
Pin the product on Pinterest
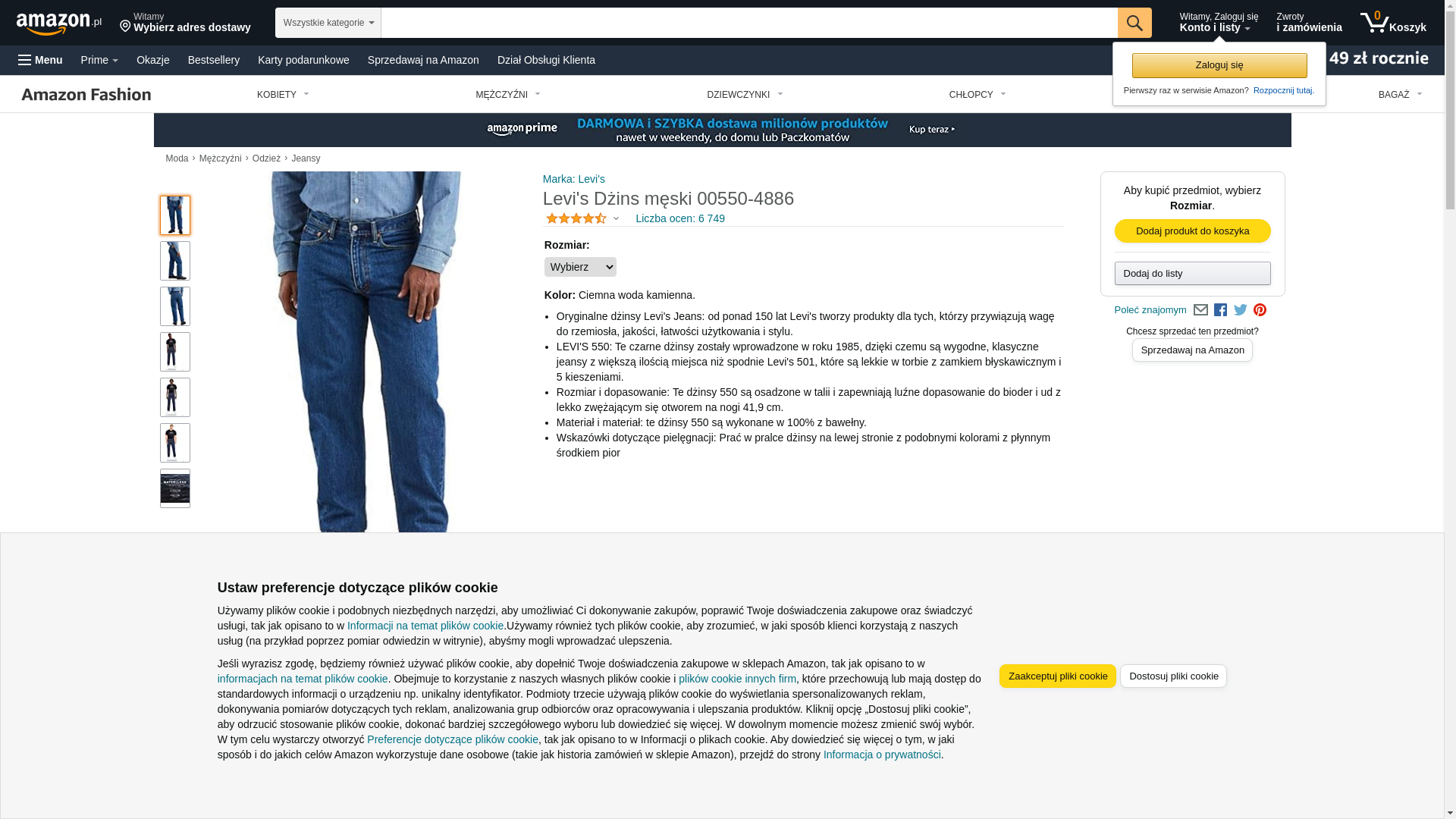coord(1260,310)
